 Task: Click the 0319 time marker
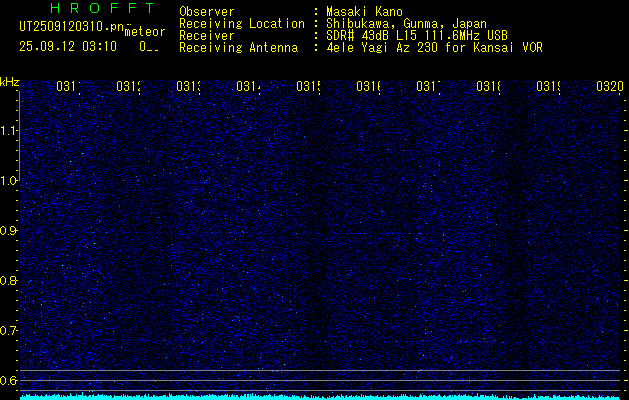click(x=548, y=86)
